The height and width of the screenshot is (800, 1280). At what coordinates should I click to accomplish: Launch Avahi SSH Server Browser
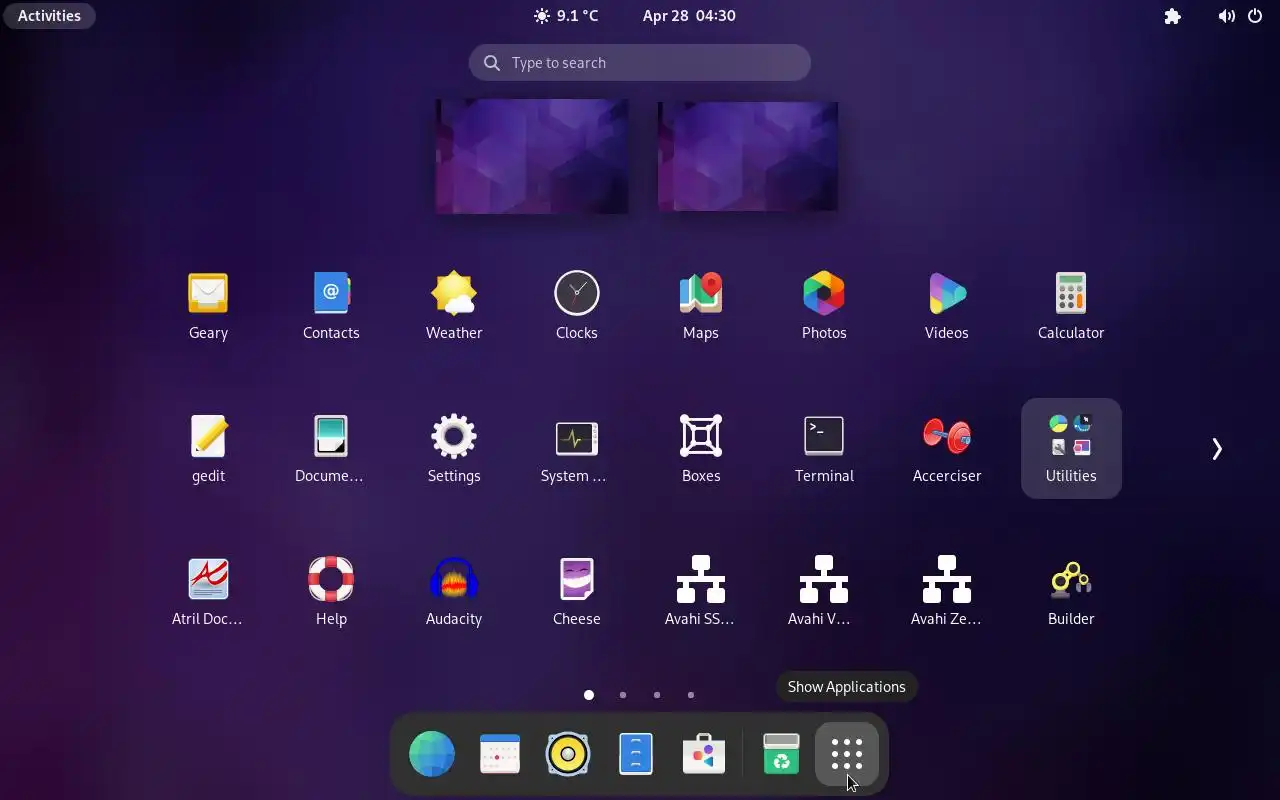tap(701, 592)
